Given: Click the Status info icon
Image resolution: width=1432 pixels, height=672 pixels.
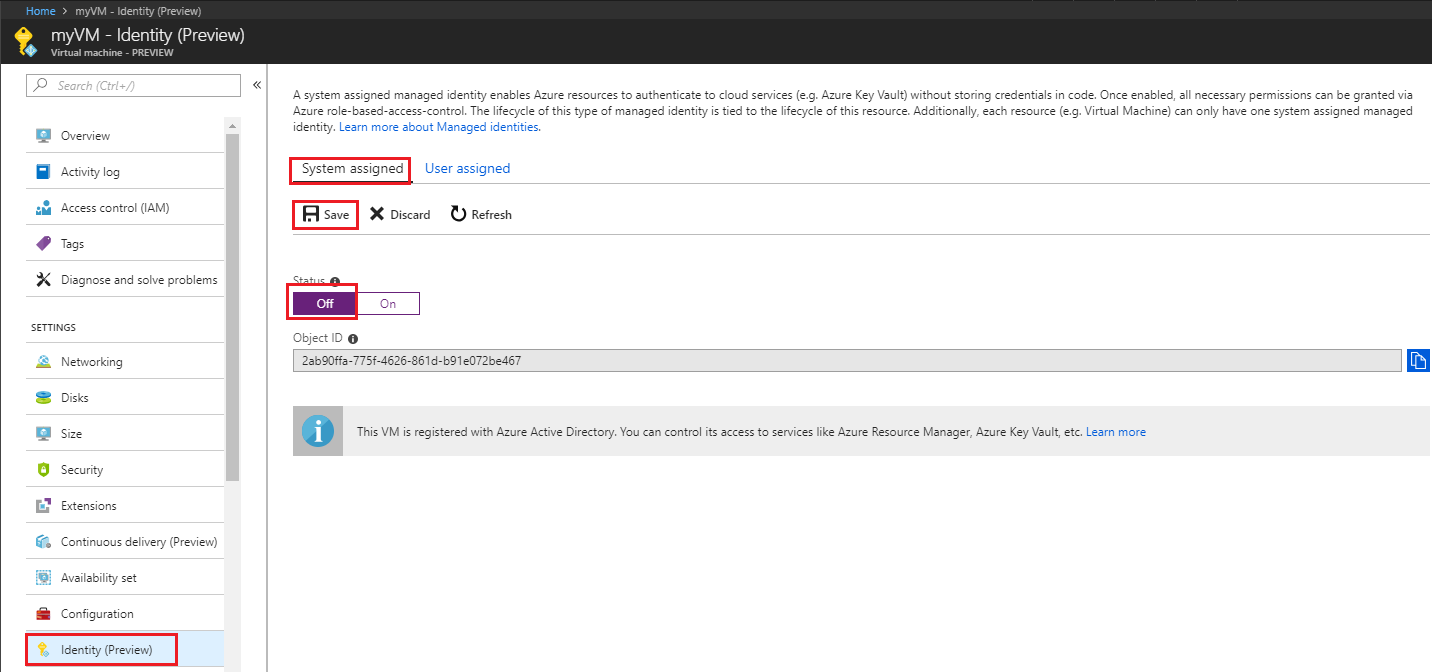Looking at the screenshot, I should [x=335, y=282].
